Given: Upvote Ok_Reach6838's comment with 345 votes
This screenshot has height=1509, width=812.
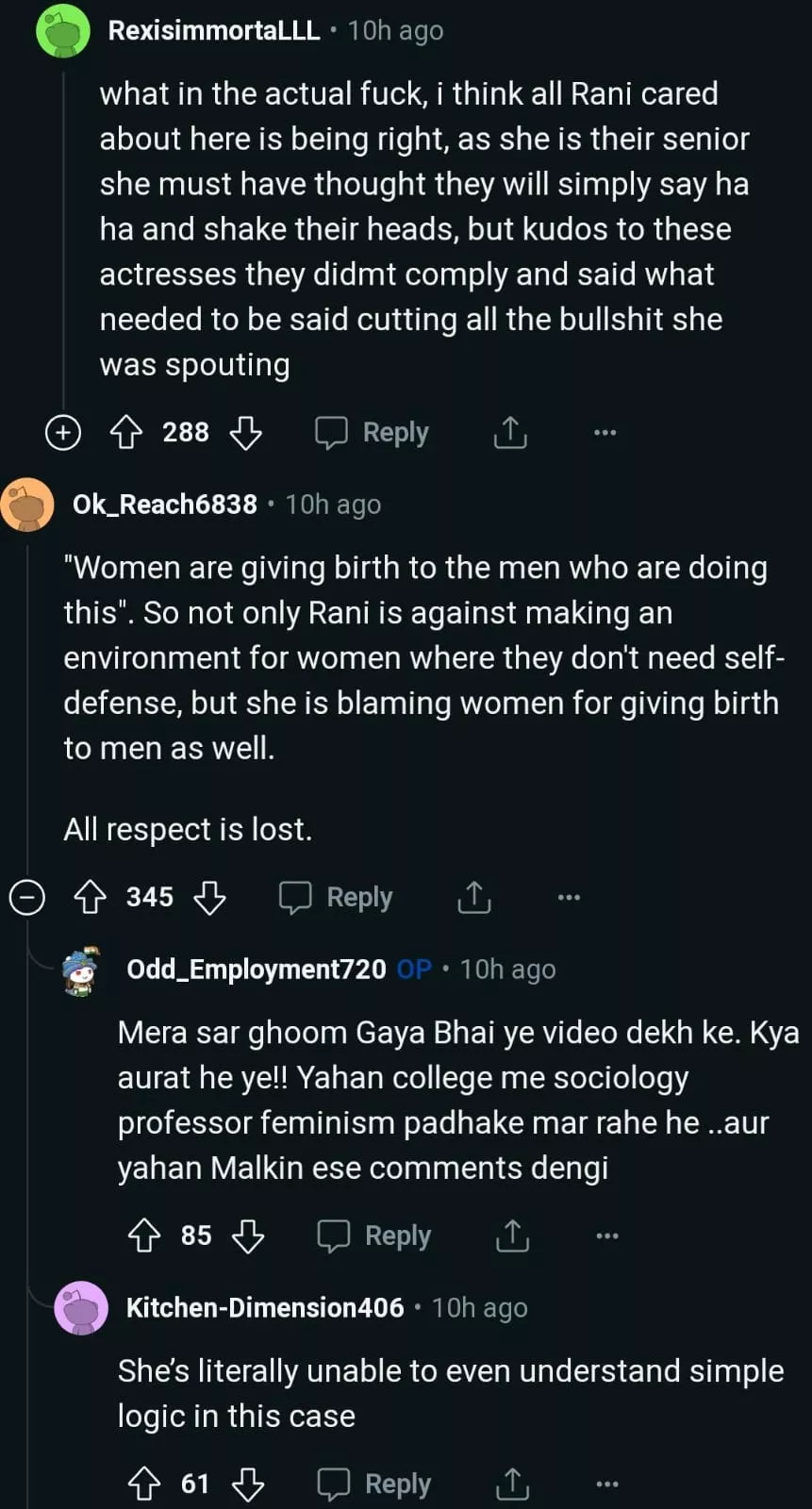Looking at the screenshot, I should [91, 897].
